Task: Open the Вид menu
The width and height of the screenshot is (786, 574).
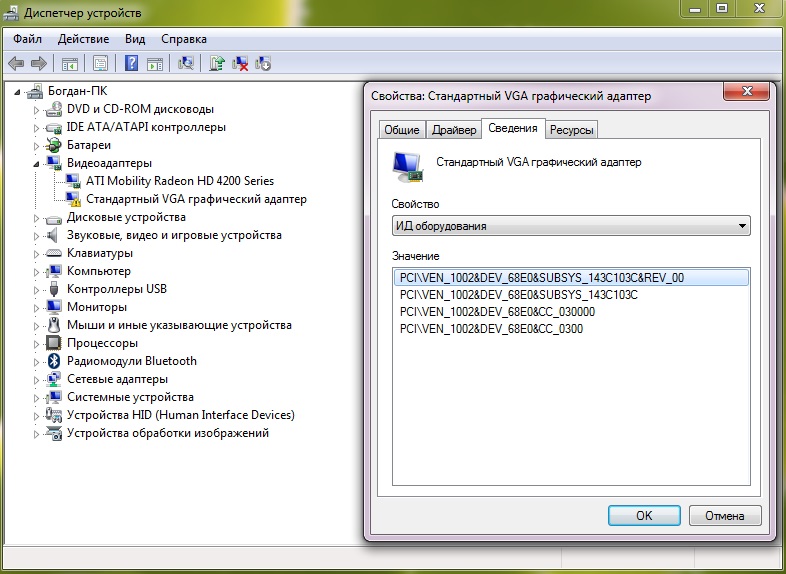Action: (x=135, y=39)
